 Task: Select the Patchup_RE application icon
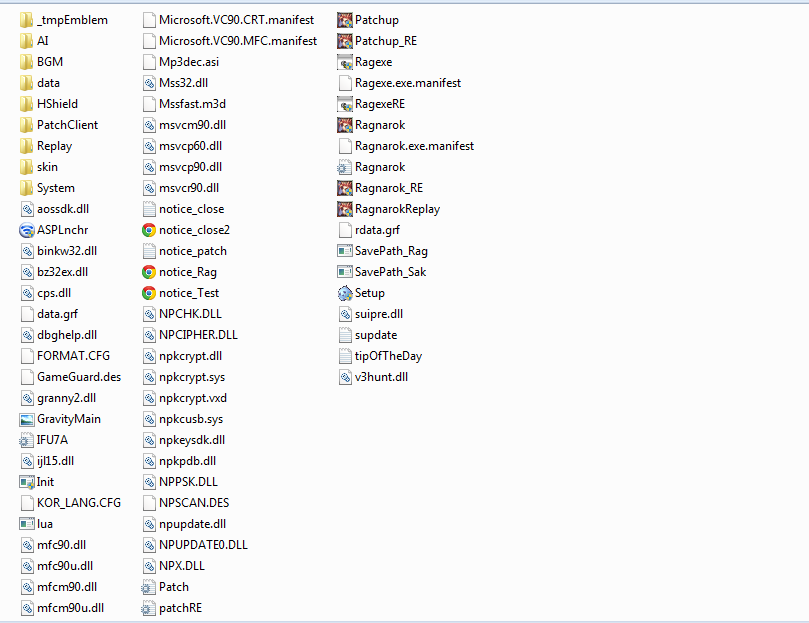pyautogui.click(x=345, y=41)
